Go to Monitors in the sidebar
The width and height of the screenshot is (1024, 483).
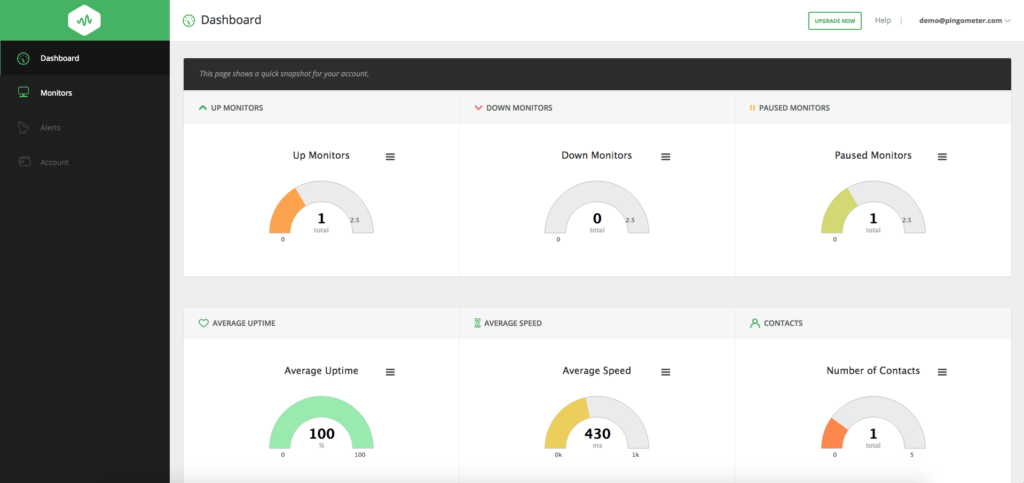(56, 93)
